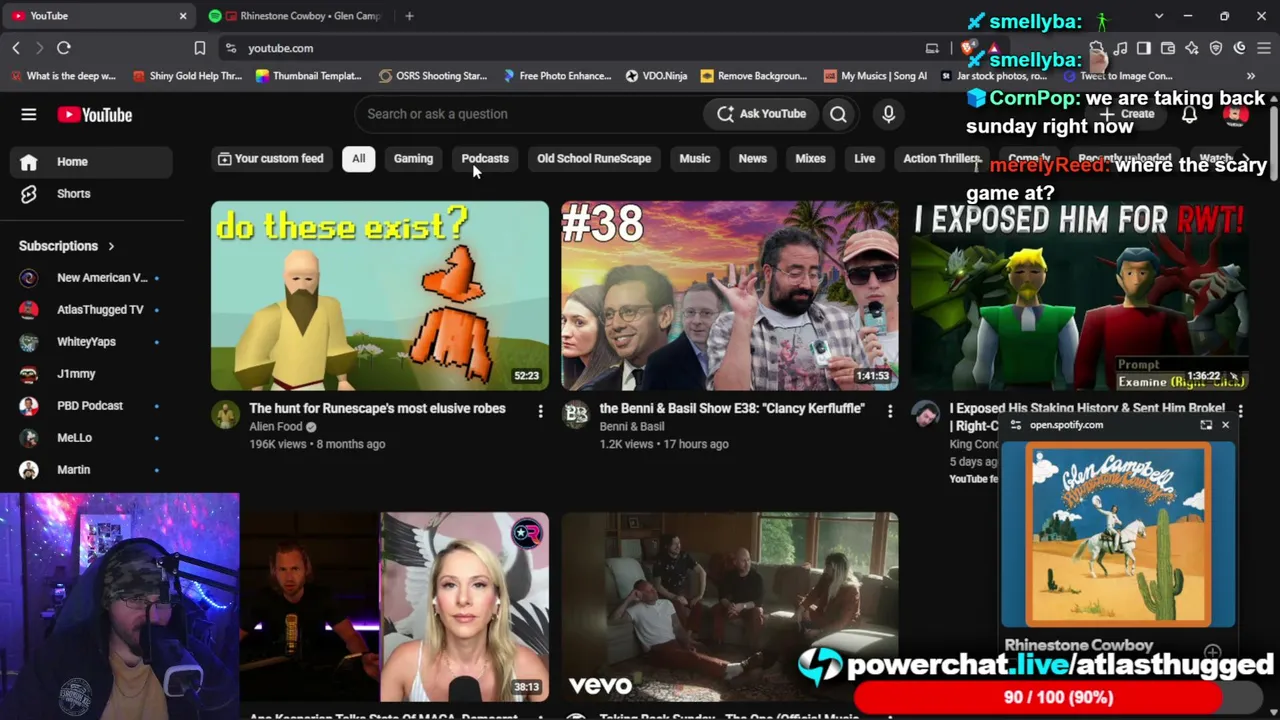Expand the Subscriptions section chevron

tap(111, 246)
